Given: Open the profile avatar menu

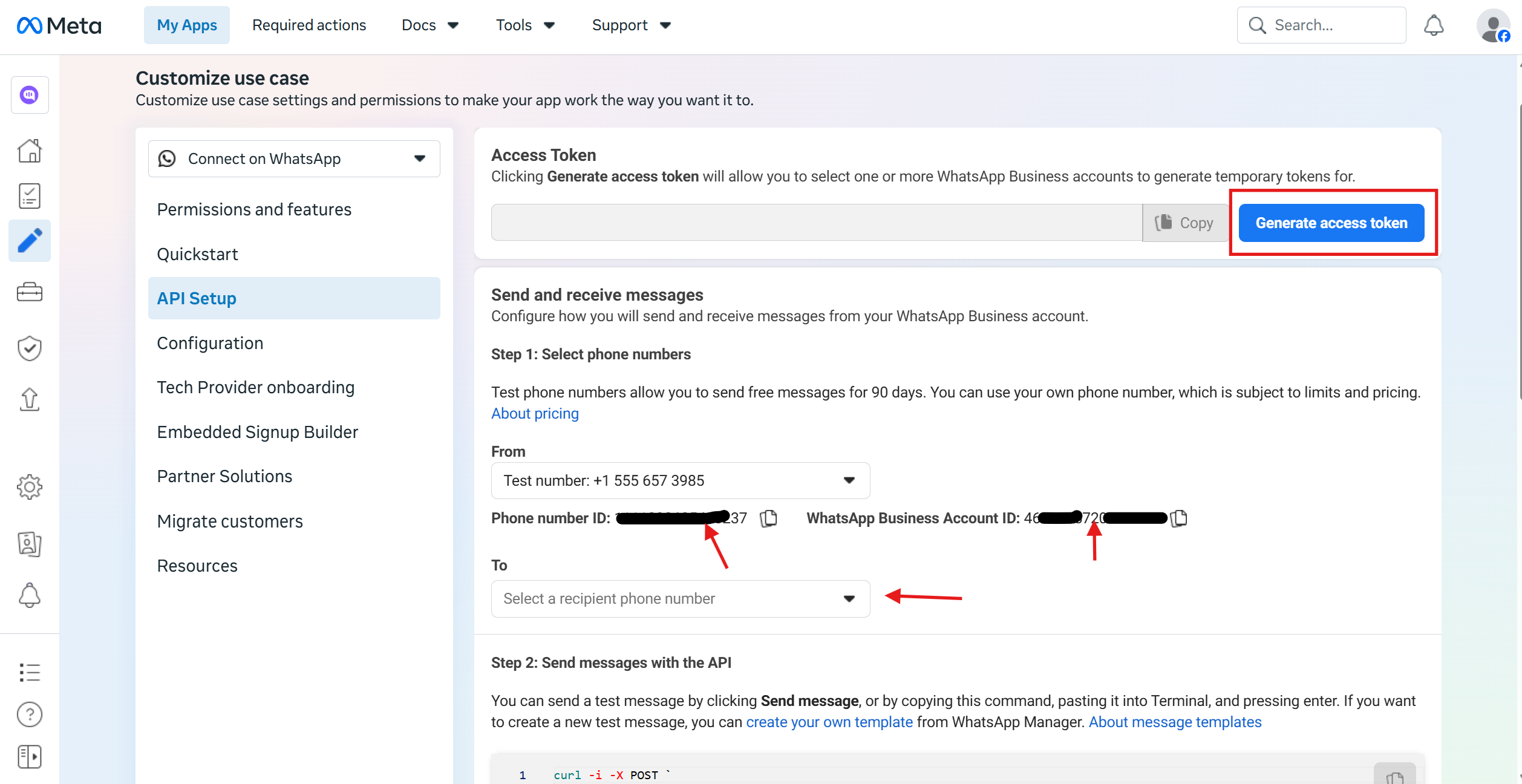Looking at the screenshot, I should (x=1493, y=25).
